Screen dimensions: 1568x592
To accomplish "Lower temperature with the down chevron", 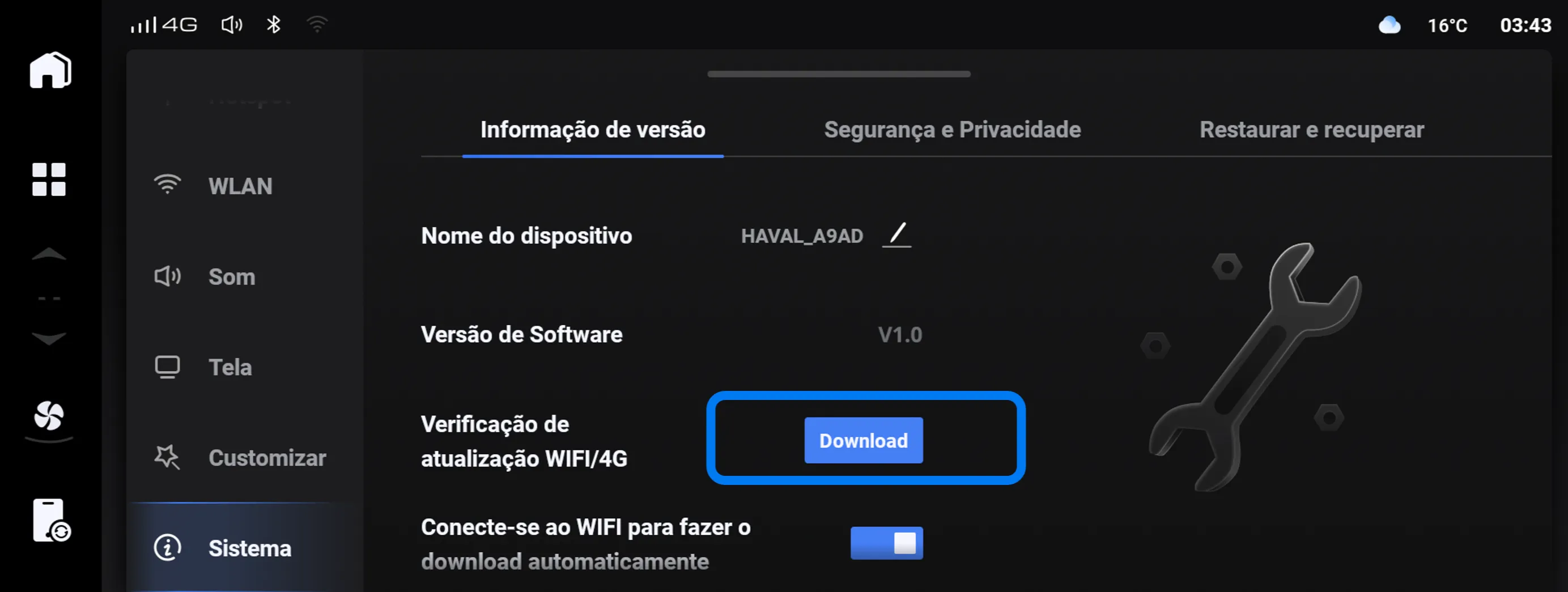I will [x=49, y=338].
